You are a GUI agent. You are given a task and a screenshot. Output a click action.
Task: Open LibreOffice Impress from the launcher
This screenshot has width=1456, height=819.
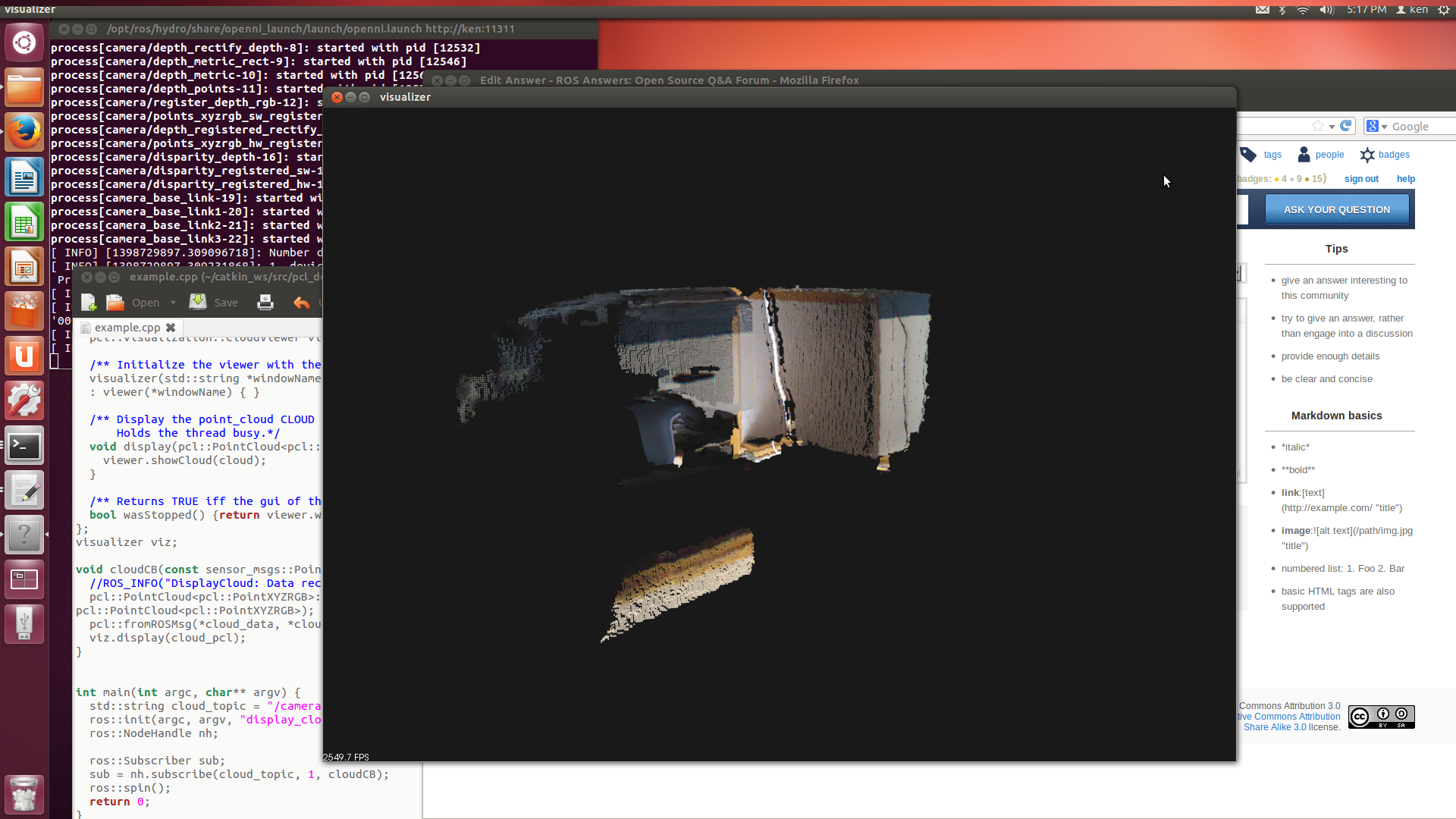(x=24, y=267)
